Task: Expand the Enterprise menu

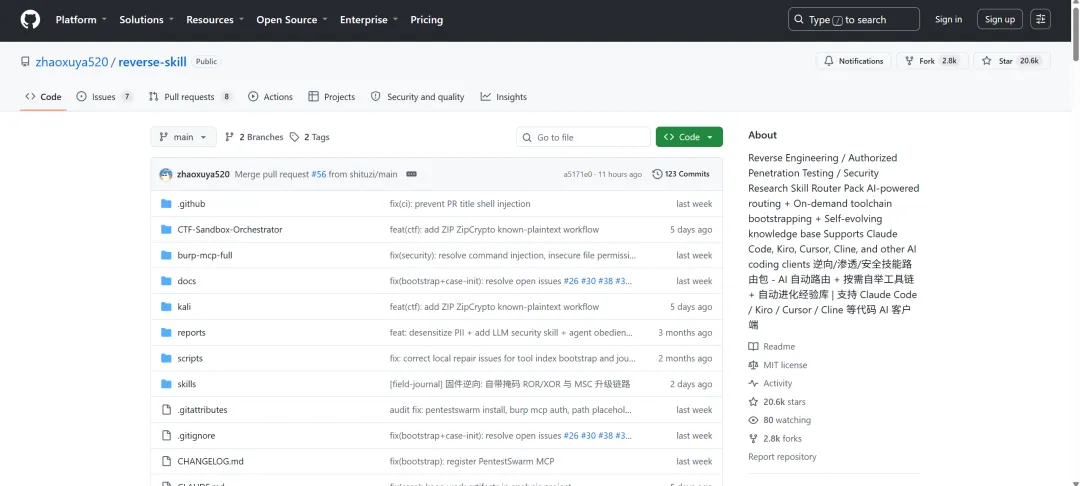Action: click(x=369, y=19)
